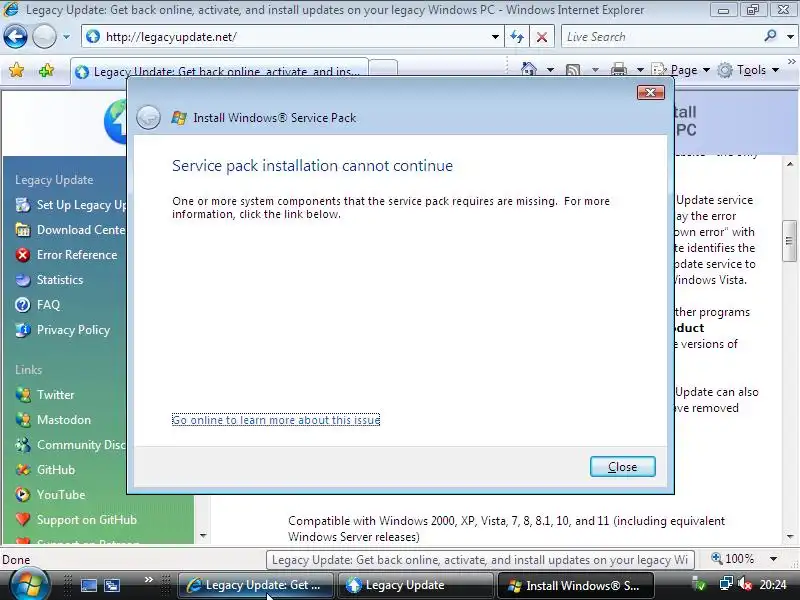Expand the Home button dropdown arrow
The width and height of the screenshot is (800, 600).
[551, 70]
